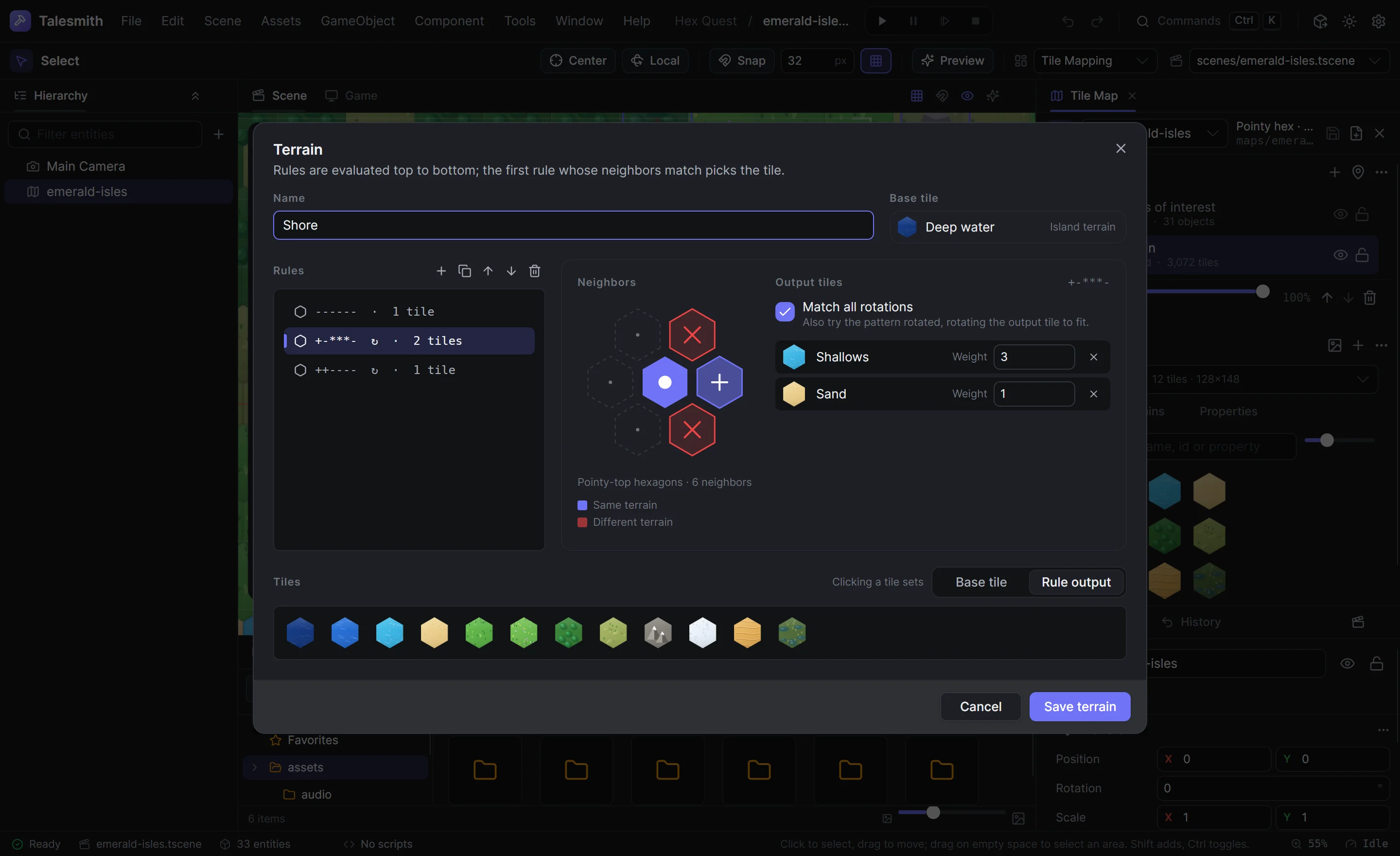1400x856 pixels.
Task: Remove the Shallows output tile
Action: (x=1093, y=357)
